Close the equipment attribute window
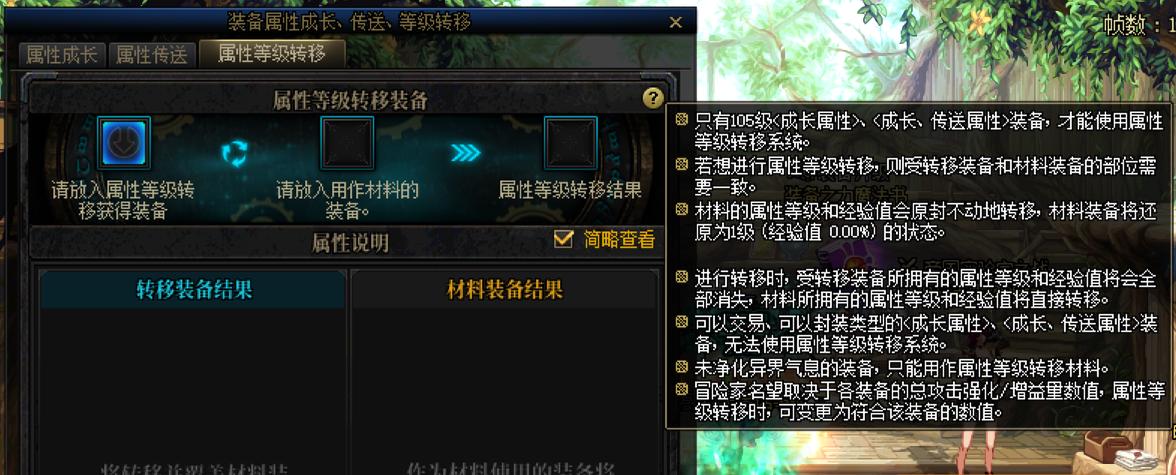Image resolution: width=1176 pixels, height=475 pixels. point(675,23)
